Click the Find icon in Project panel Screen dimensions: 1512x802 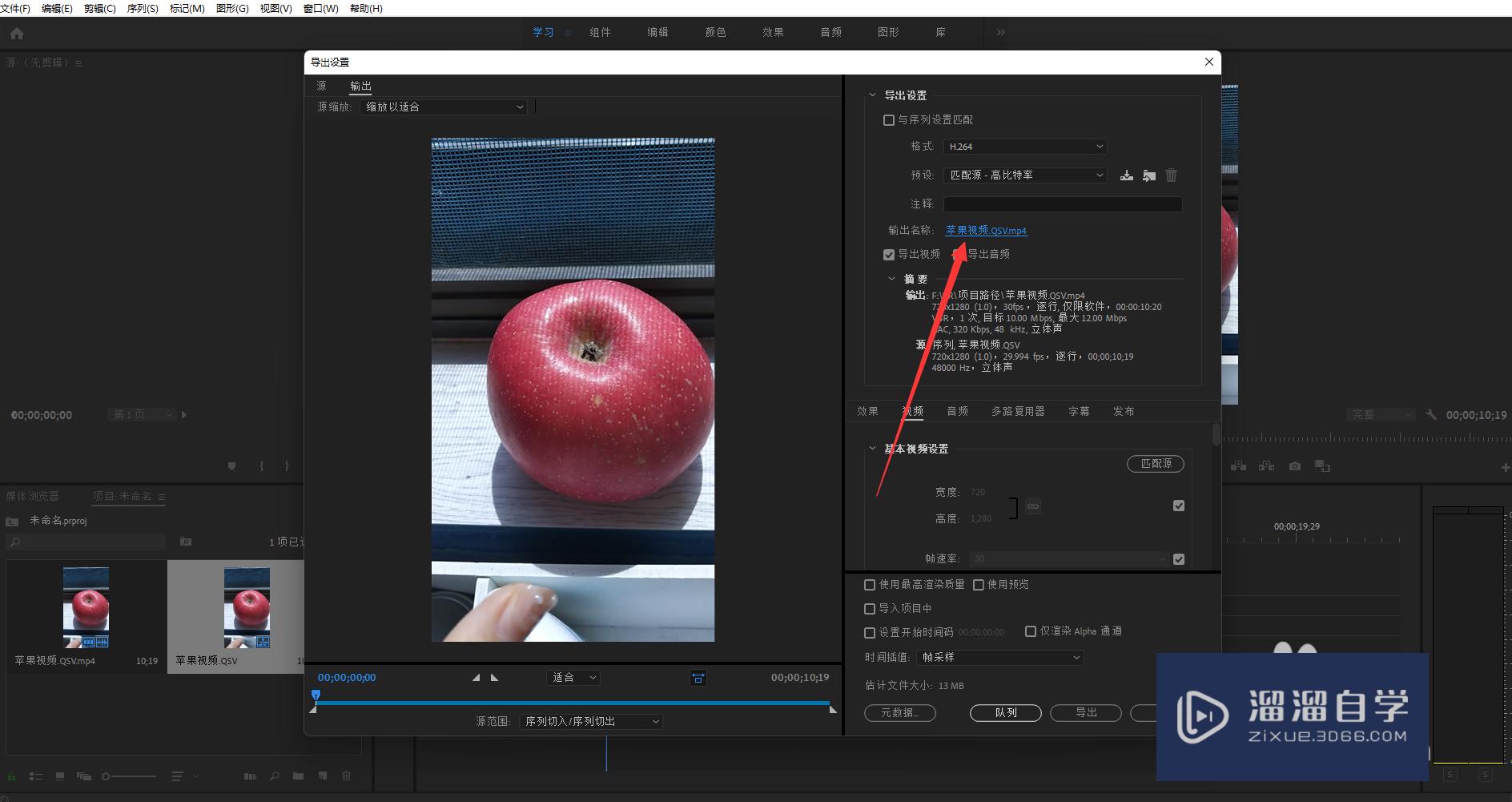point(275,776)
